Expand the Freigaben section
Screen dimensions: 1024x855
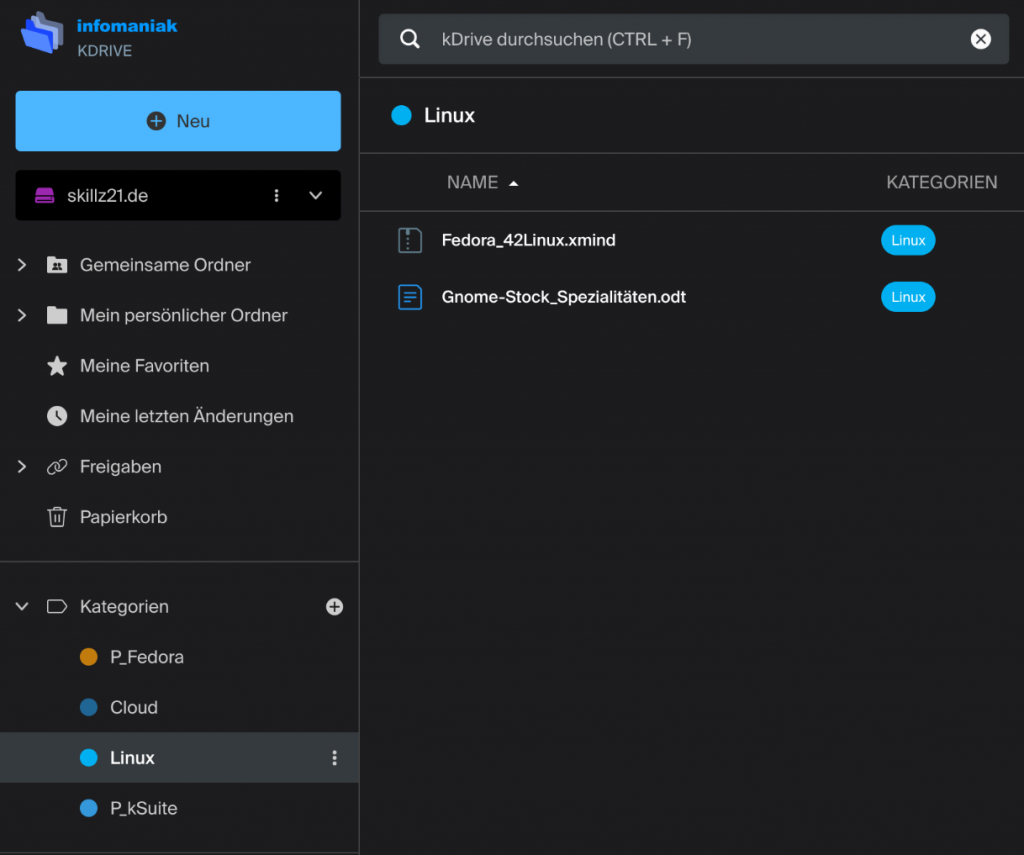[x=22, y=467]
